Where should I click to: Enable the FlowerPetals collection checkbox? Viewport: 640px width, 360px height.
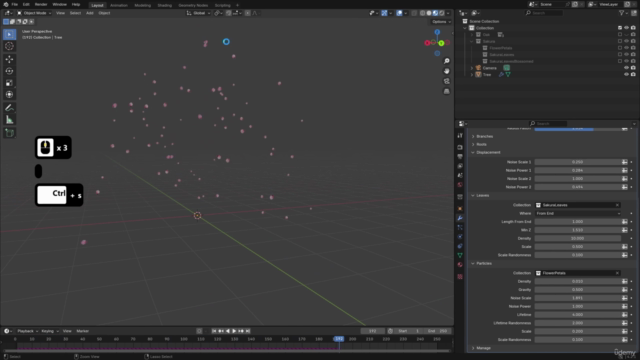pos(620,48)
